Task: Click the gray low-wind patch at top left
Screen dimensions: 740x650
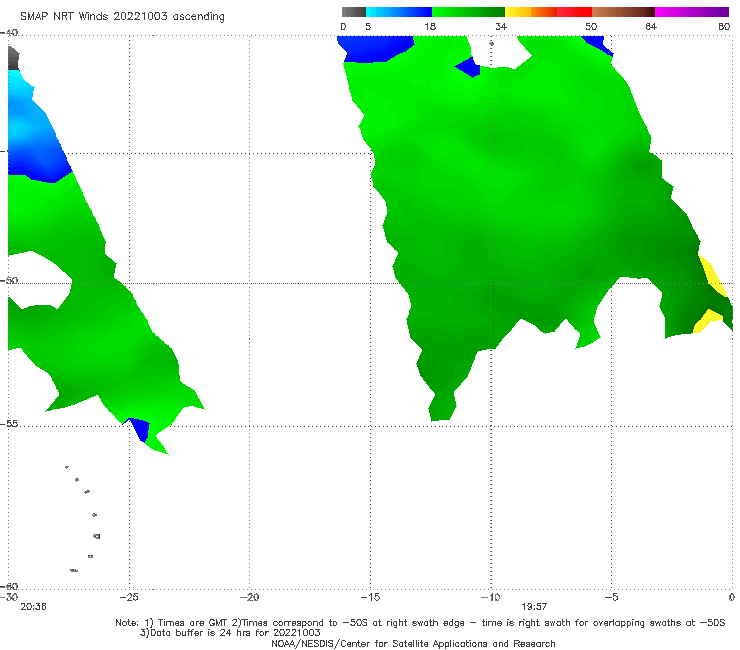Action: 13,58
